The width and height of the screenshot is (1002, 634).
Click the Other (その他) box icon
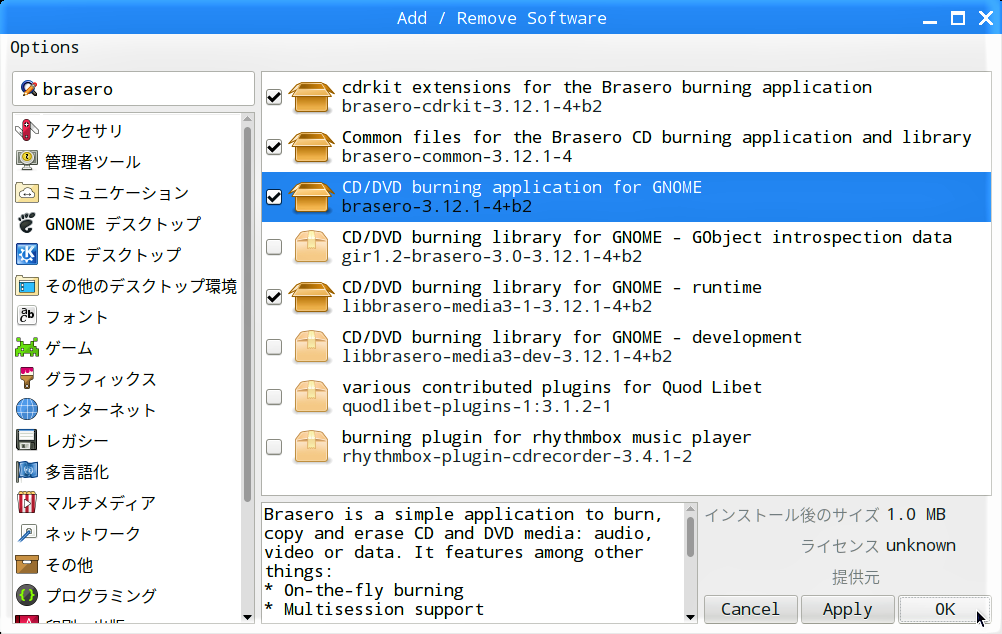point(27,564)
